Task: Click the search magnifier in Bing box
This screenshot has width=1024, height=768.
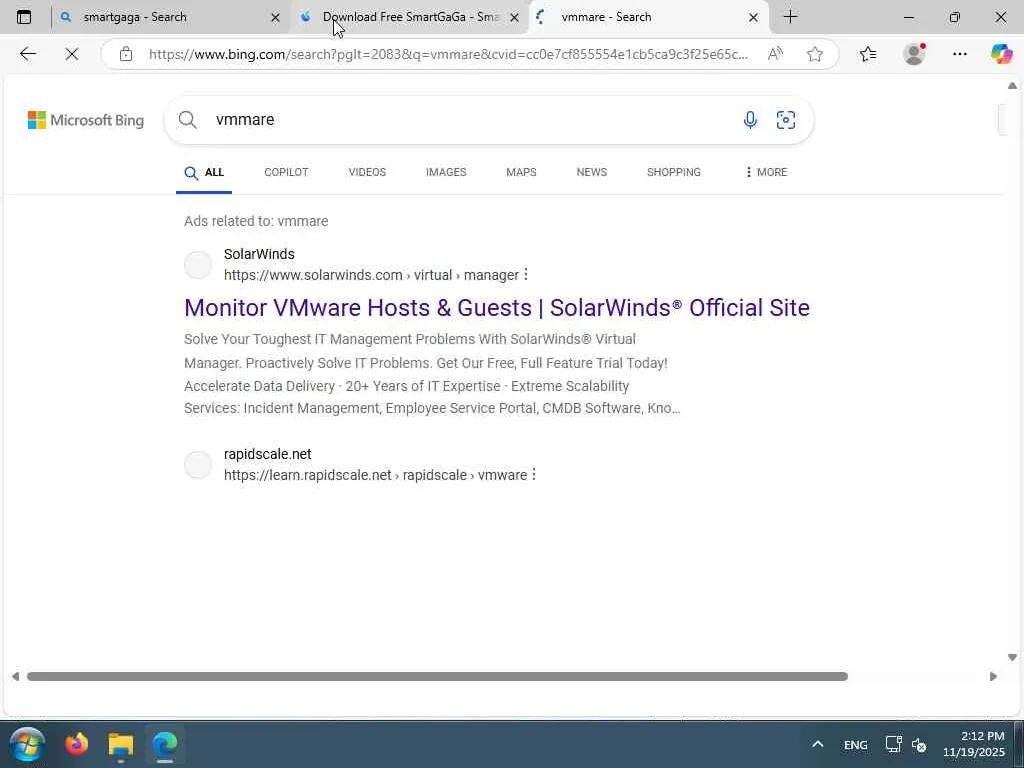Action: (187, 120)
